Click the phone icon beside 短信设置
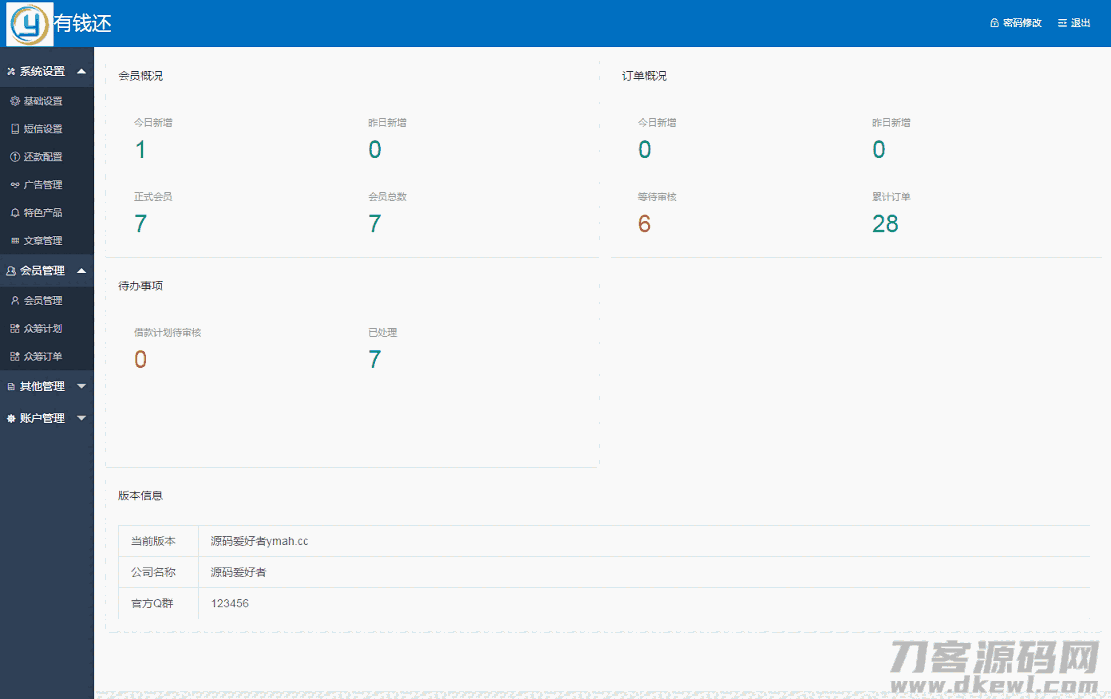 click(14, 129)
